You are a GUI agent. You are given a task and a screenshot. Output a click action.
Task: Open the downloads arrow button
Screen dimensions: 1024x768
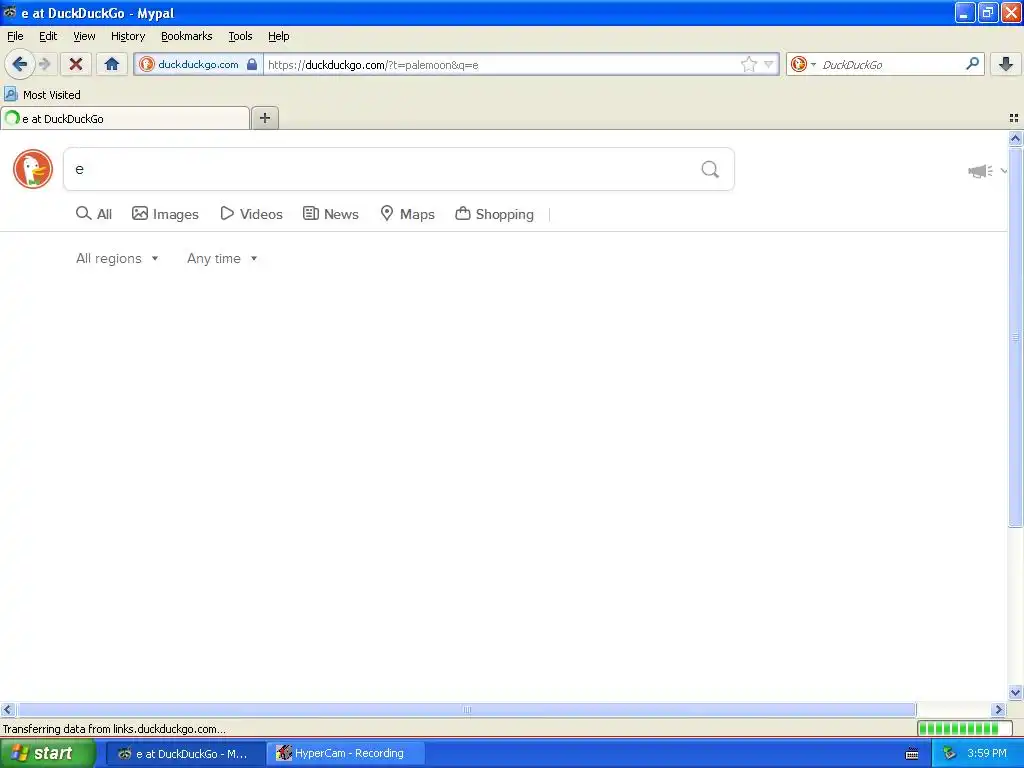(x=1006, y=64)
